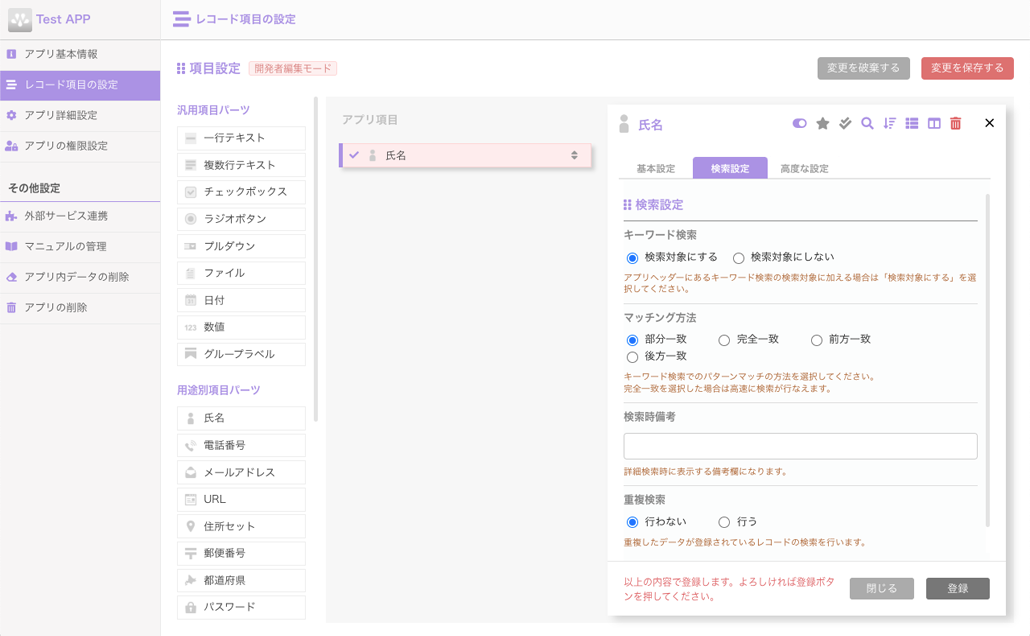Click 変更を保存する button
The width and height of the screenshot is (1030, 636).
pyautogui.click(x=967, y=68)
